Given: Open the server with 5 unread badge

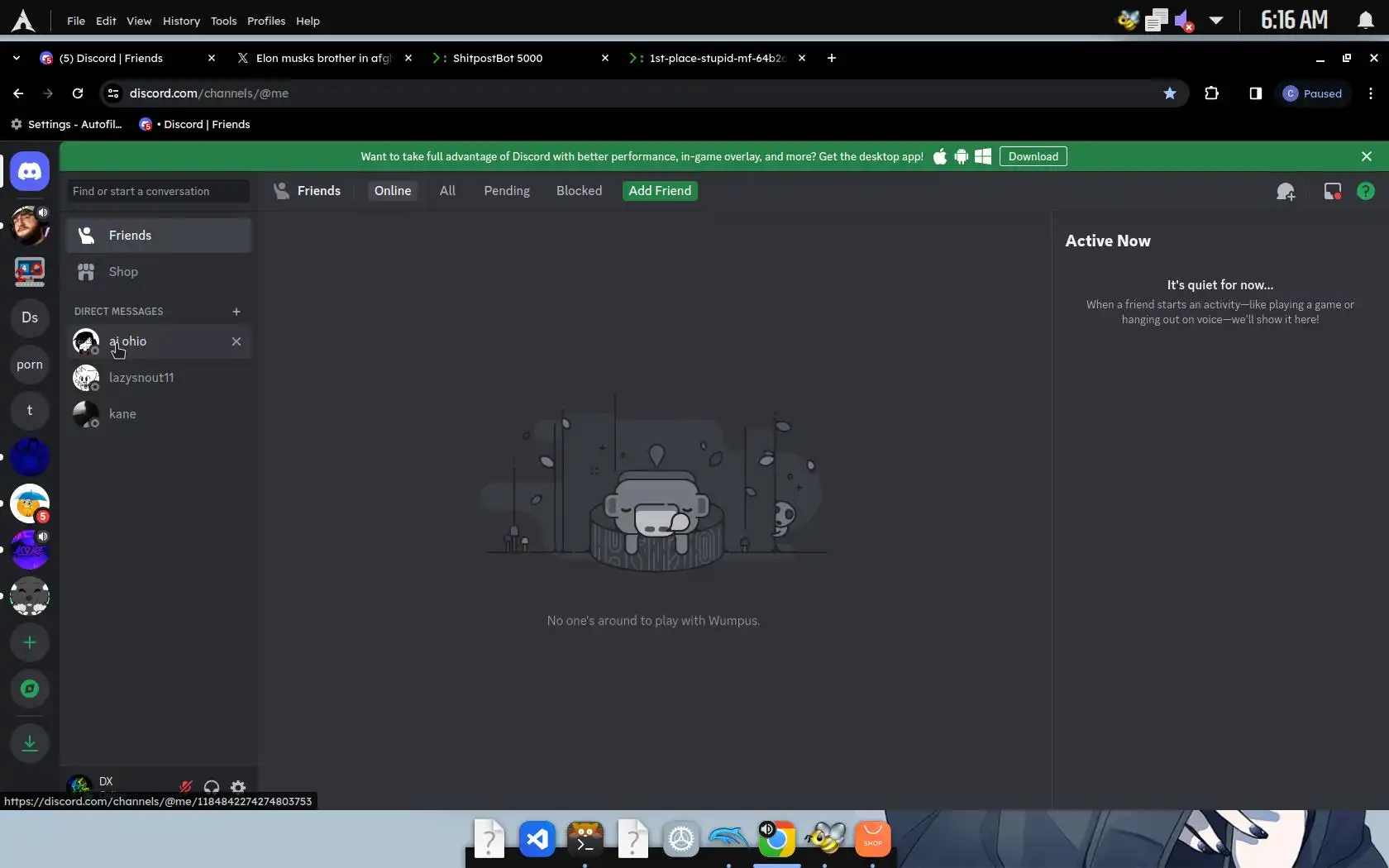Looking at the screenshot, I should (30, 503).
